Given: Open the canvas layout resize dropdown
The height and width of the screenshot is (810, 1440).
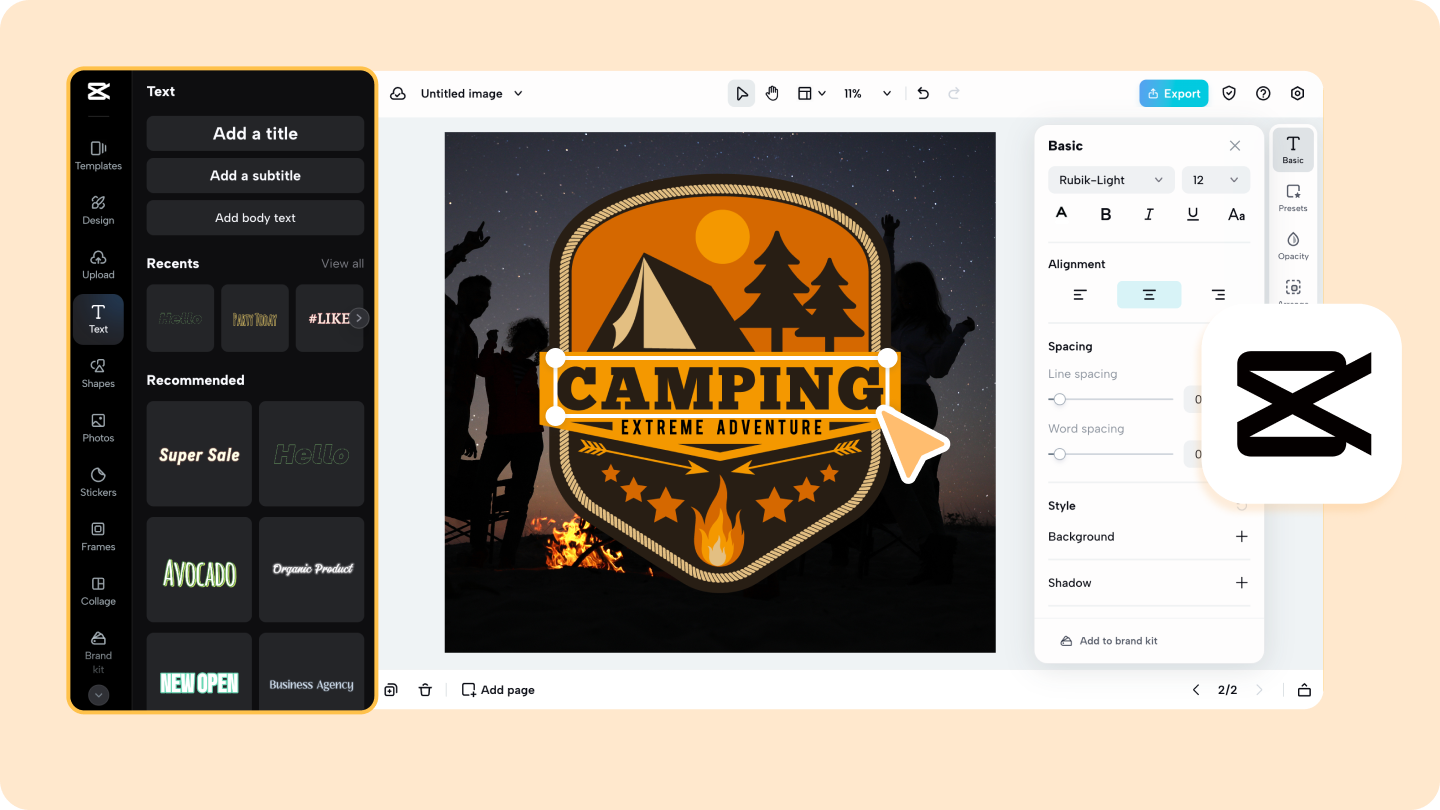Looking at the screenshot, I should (x=811, y=93).
